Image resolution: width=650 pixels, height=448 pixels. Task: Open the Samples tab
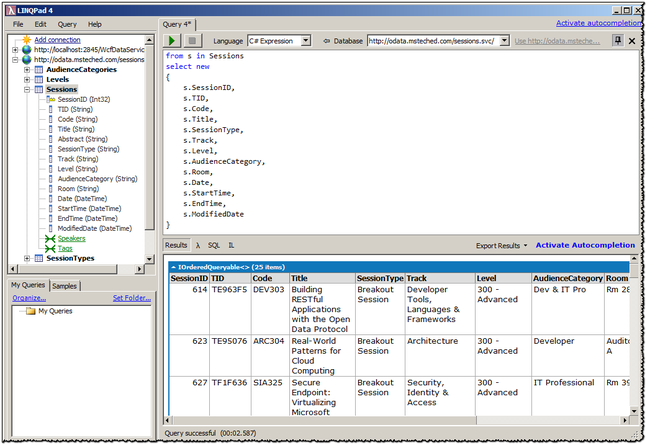[x=65, y=286]
